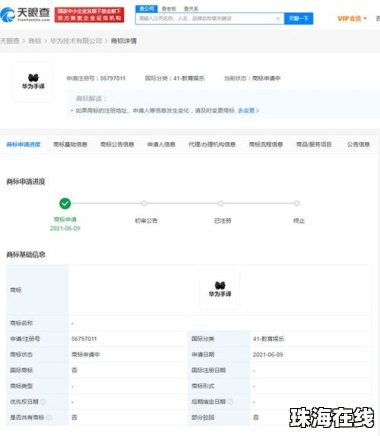380x436 pixels.
Task: Select the 查老板 search tab
Action: 169,9
